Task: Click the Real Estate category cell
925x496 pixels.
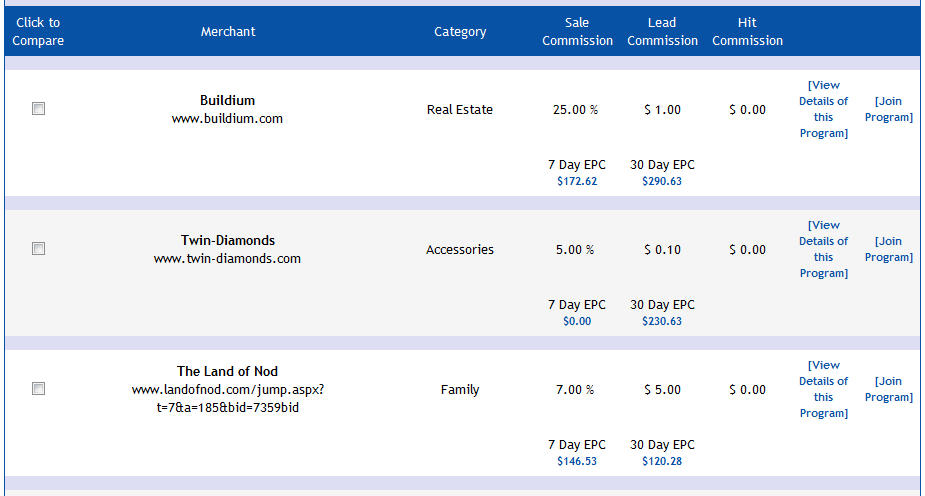Action: pyautogui.click(x=460, y=110)
